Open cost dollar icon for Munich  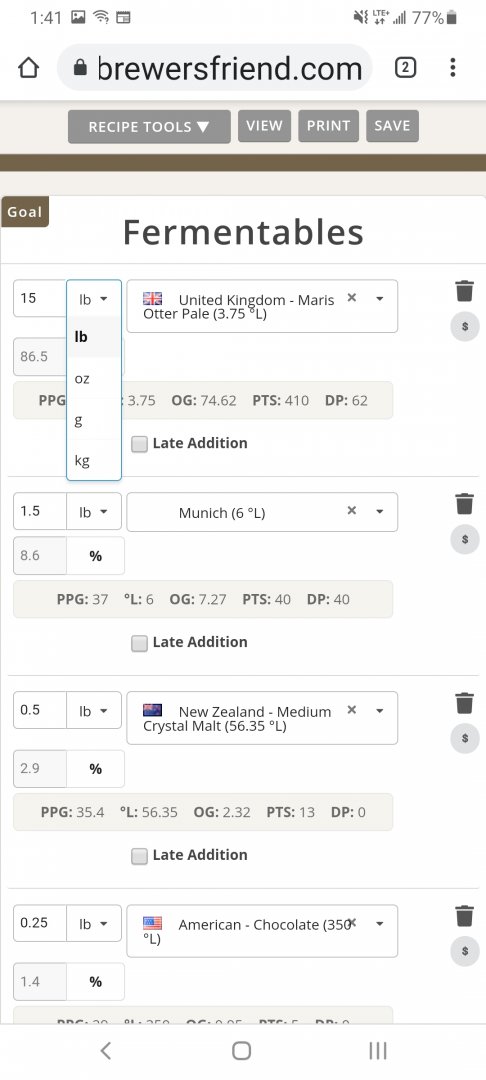click(465, 539)
